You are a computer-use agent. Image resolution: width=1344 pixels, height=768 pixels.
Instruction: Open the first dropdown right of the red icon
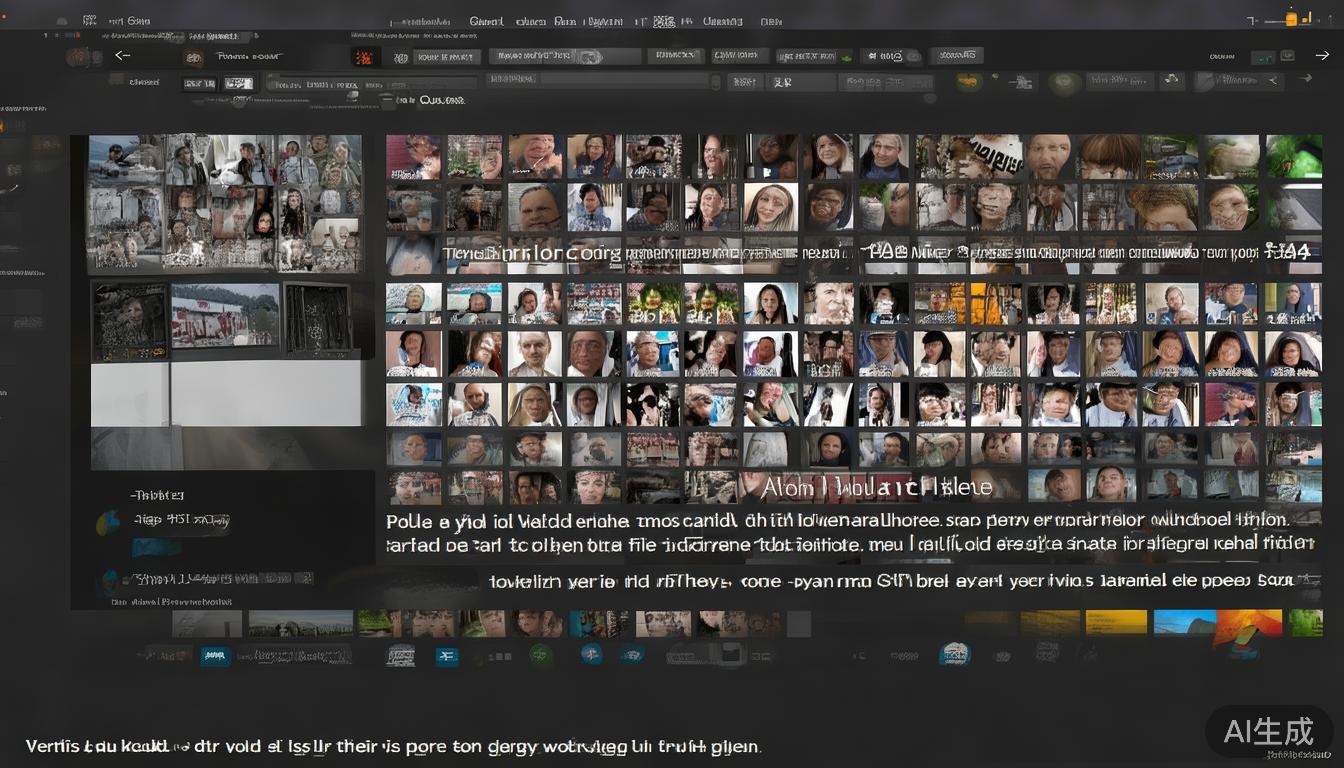[443, 57]
